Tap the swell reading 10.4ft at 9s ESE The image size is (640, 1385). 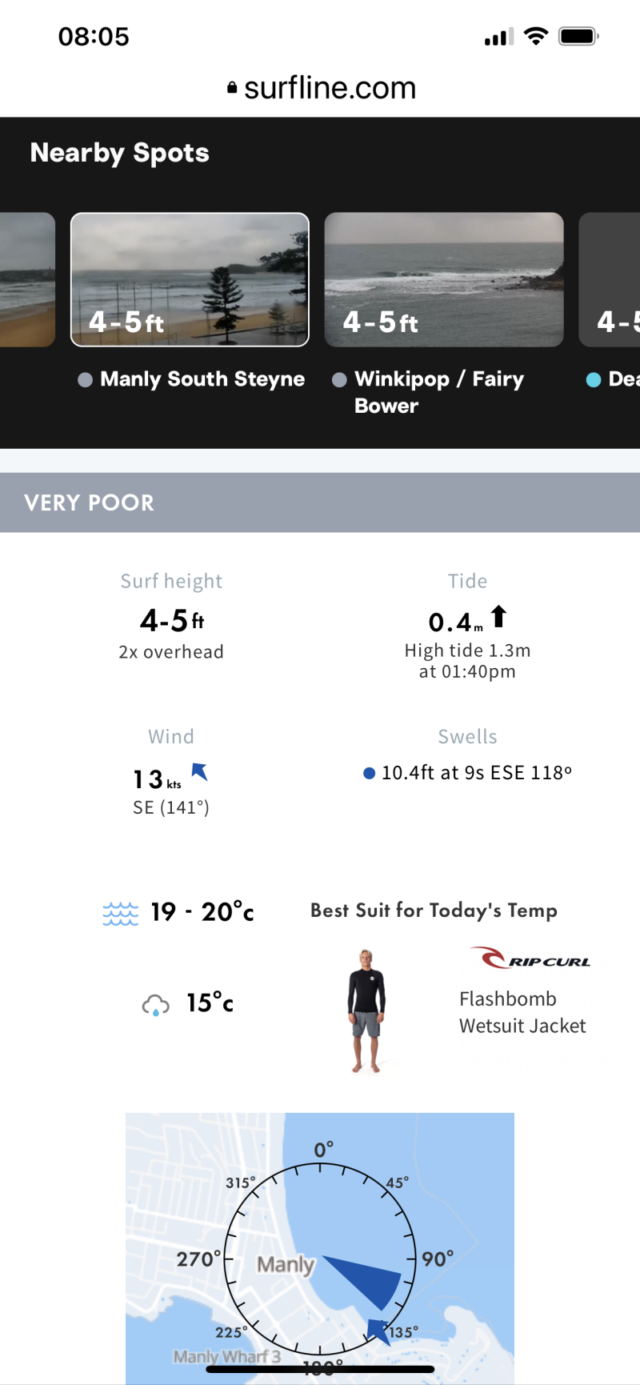[x=477, y=773]
